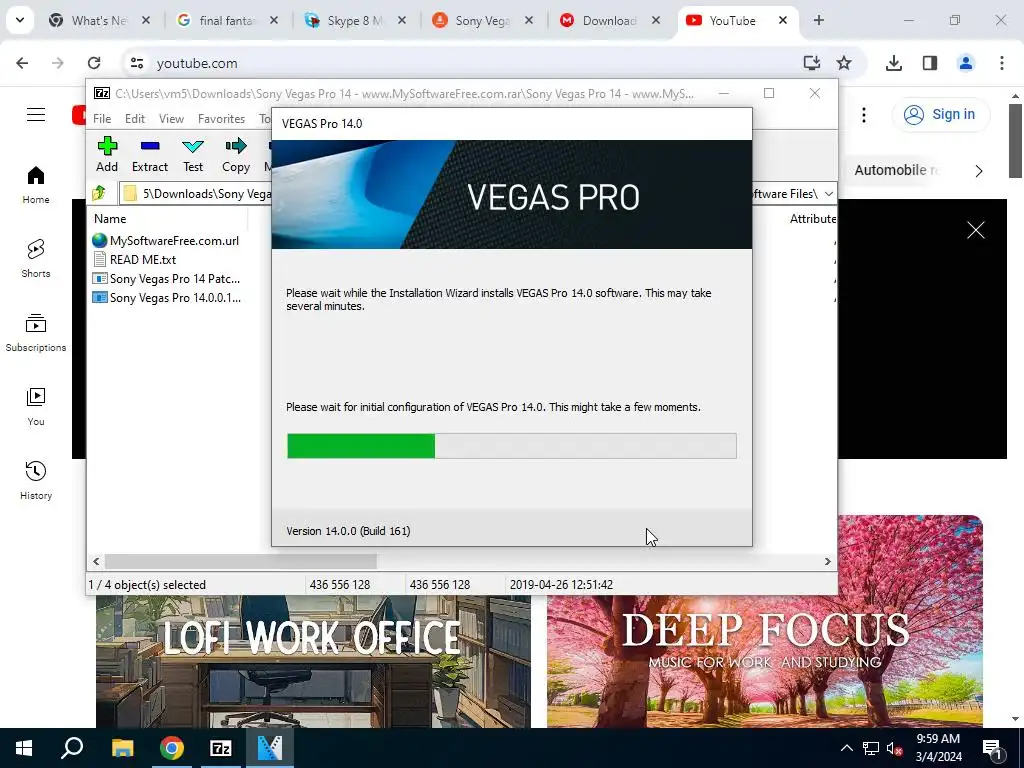Image resolution: width=1024 pixels, height=768 pixels.
Task: Select MySoftwareFree.com.url file
Action: (x=166, y=240)
